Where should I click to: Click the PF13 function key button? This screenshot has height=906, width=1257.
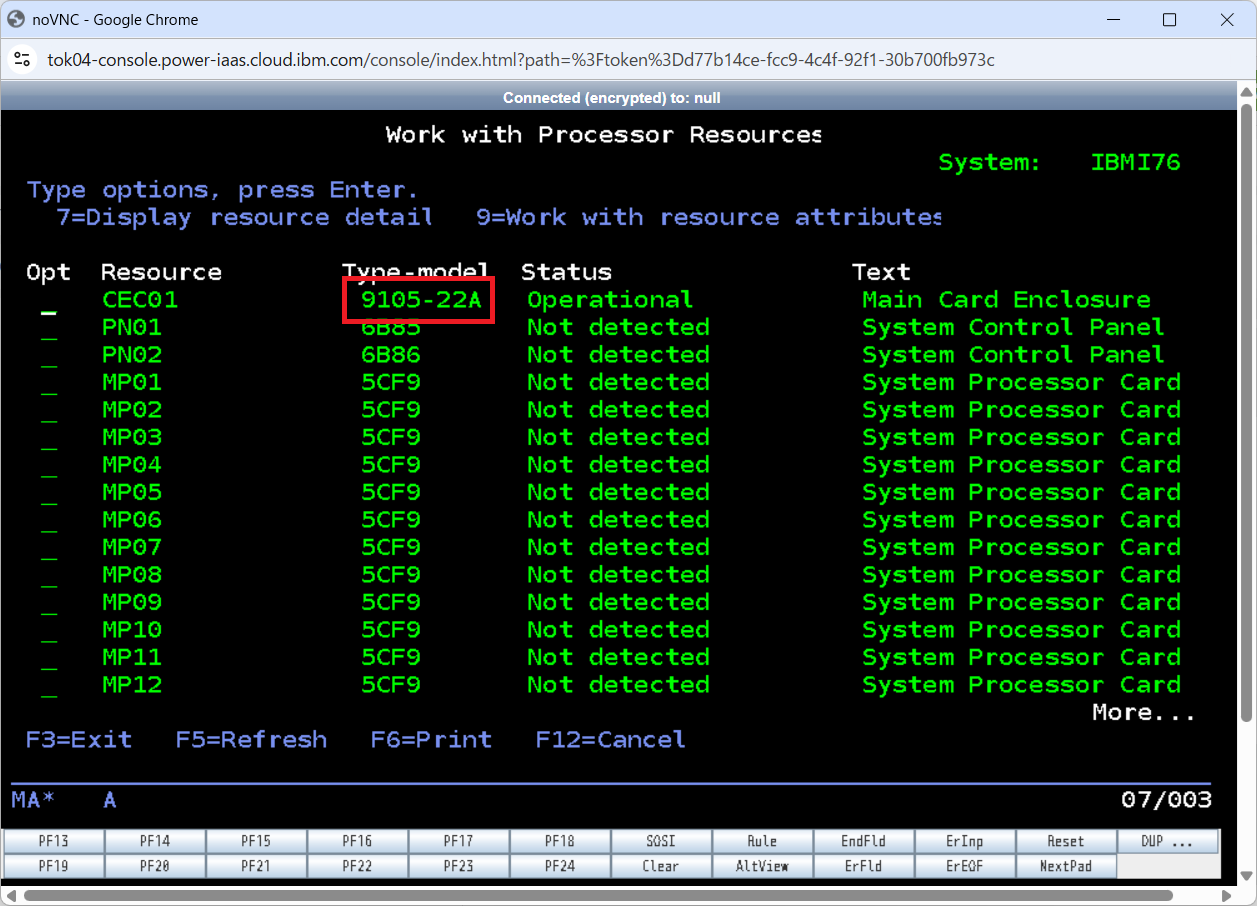point(54,841)
